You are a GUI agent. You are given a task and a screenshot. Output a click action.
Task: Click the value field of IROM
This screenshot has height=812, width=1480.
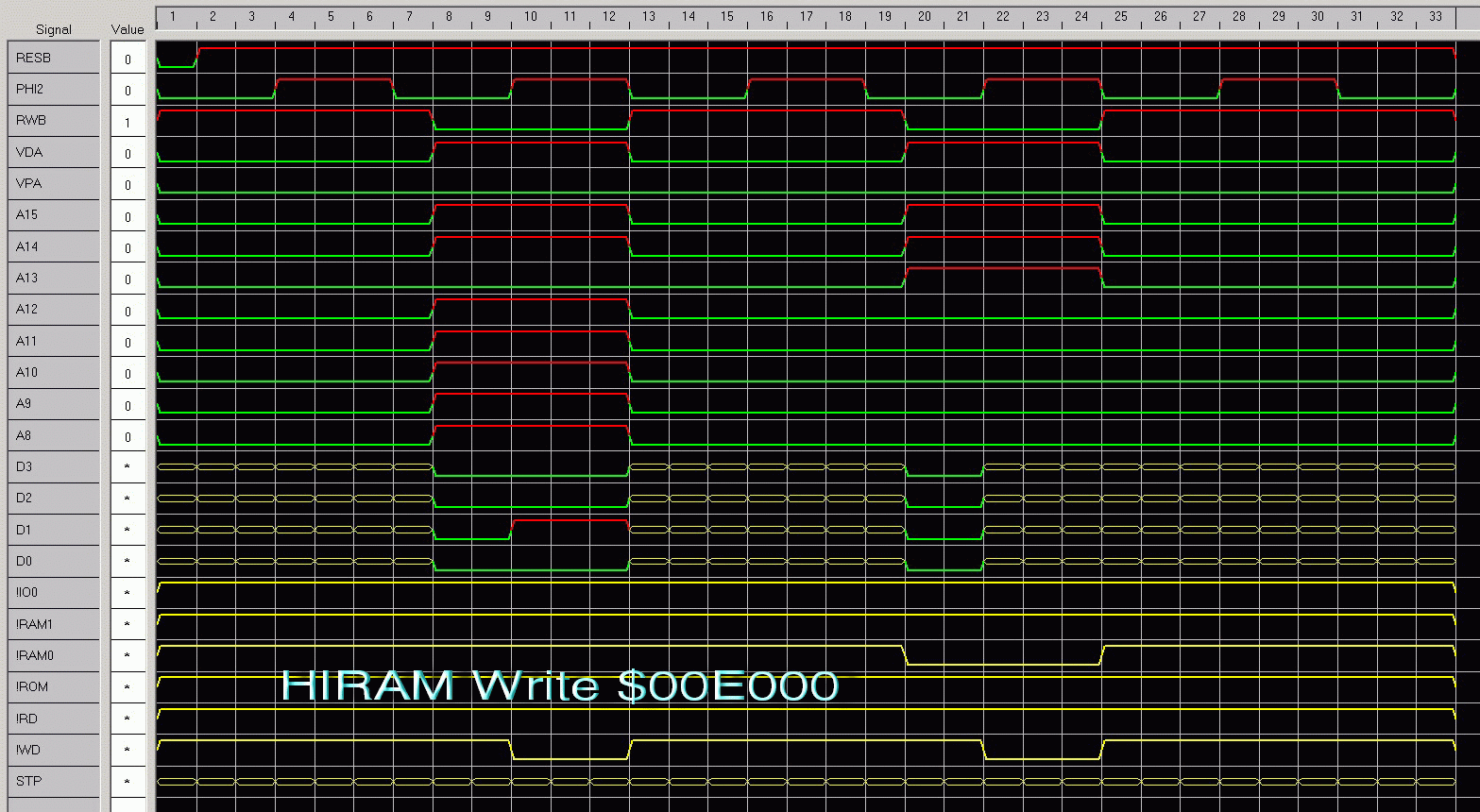click(128, 687)
